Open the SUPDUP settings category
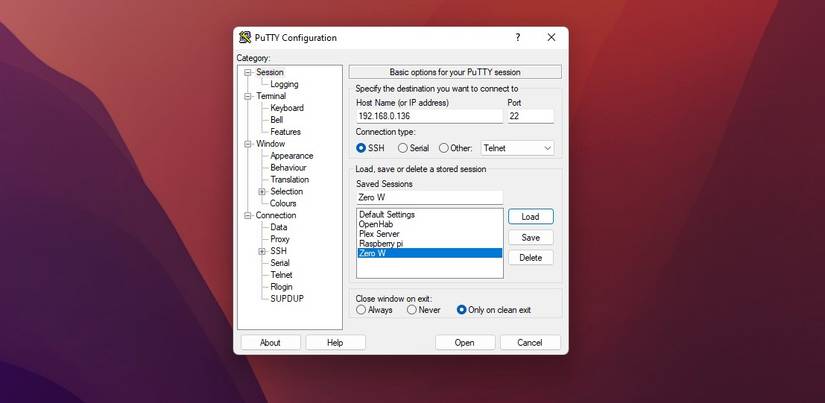 287,299
